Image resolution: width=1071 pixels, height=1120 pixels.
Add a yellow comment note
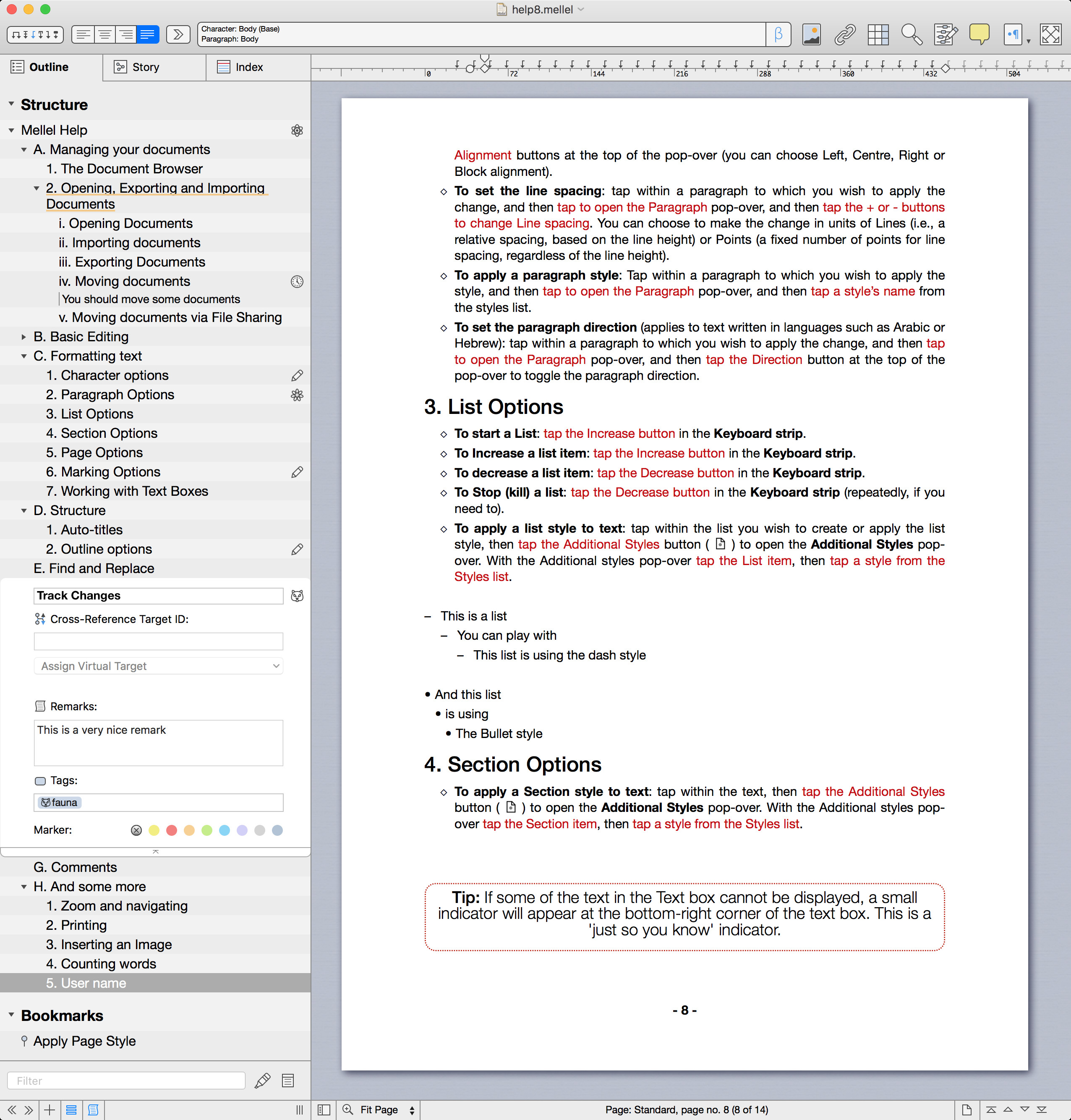click(979, 34)
